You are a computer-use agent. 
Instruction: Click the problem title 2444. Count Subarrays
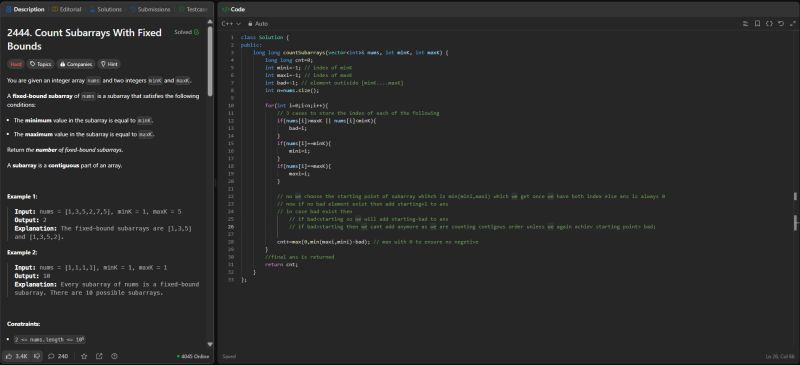84,39
